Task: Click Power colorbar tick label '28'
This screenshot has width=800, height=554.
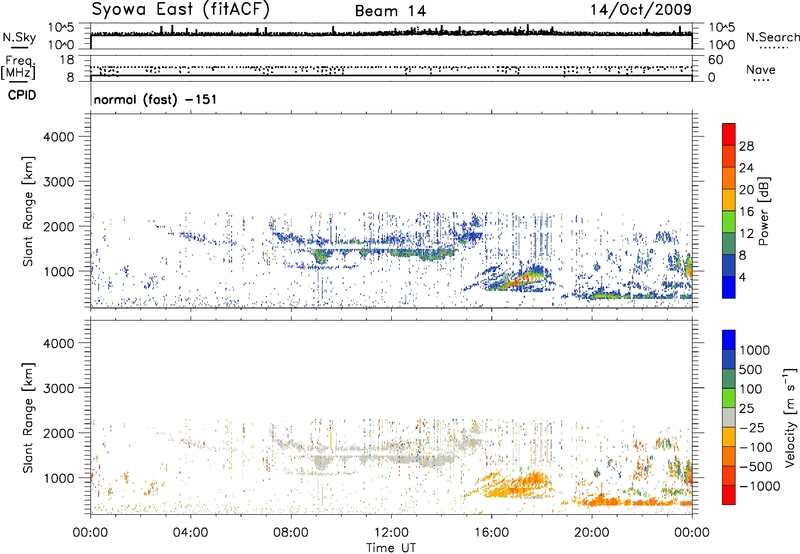Action: point(746,146)
